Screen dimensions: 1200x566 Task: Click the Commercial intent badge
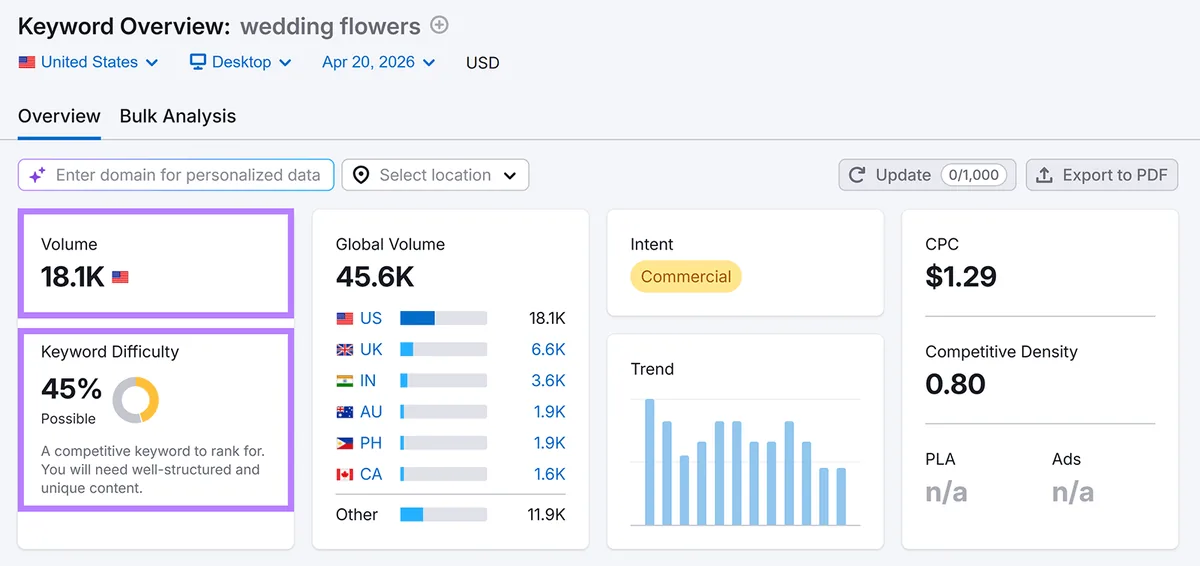coord(686,277)
